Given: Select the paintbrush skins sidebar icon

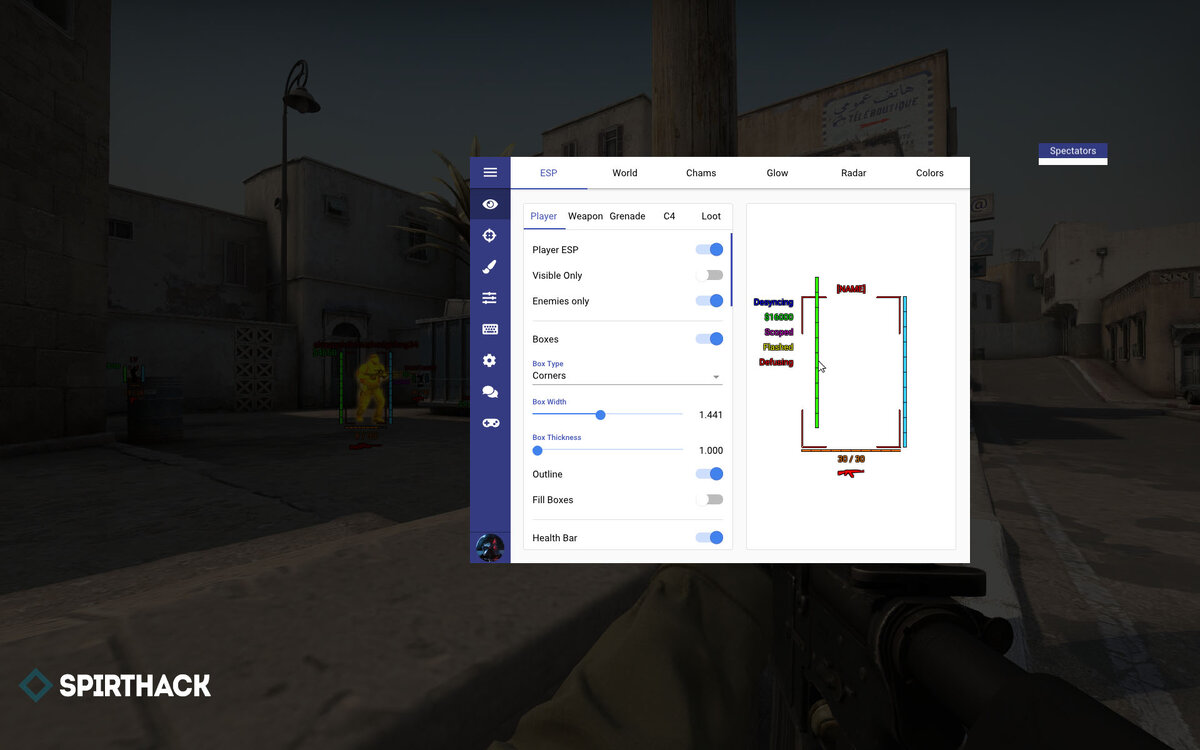Looking at the screenshot, I should click(490, 267).
